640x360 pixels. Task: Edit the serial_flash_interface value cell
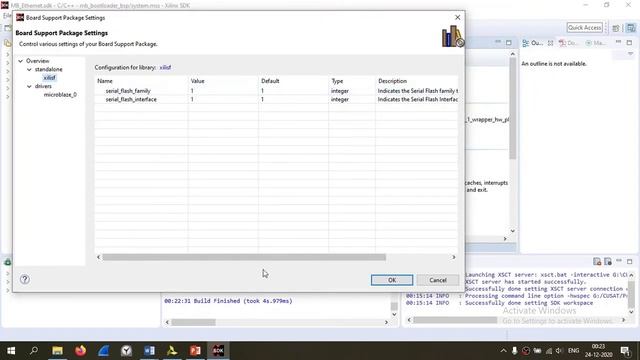(223, 99)
